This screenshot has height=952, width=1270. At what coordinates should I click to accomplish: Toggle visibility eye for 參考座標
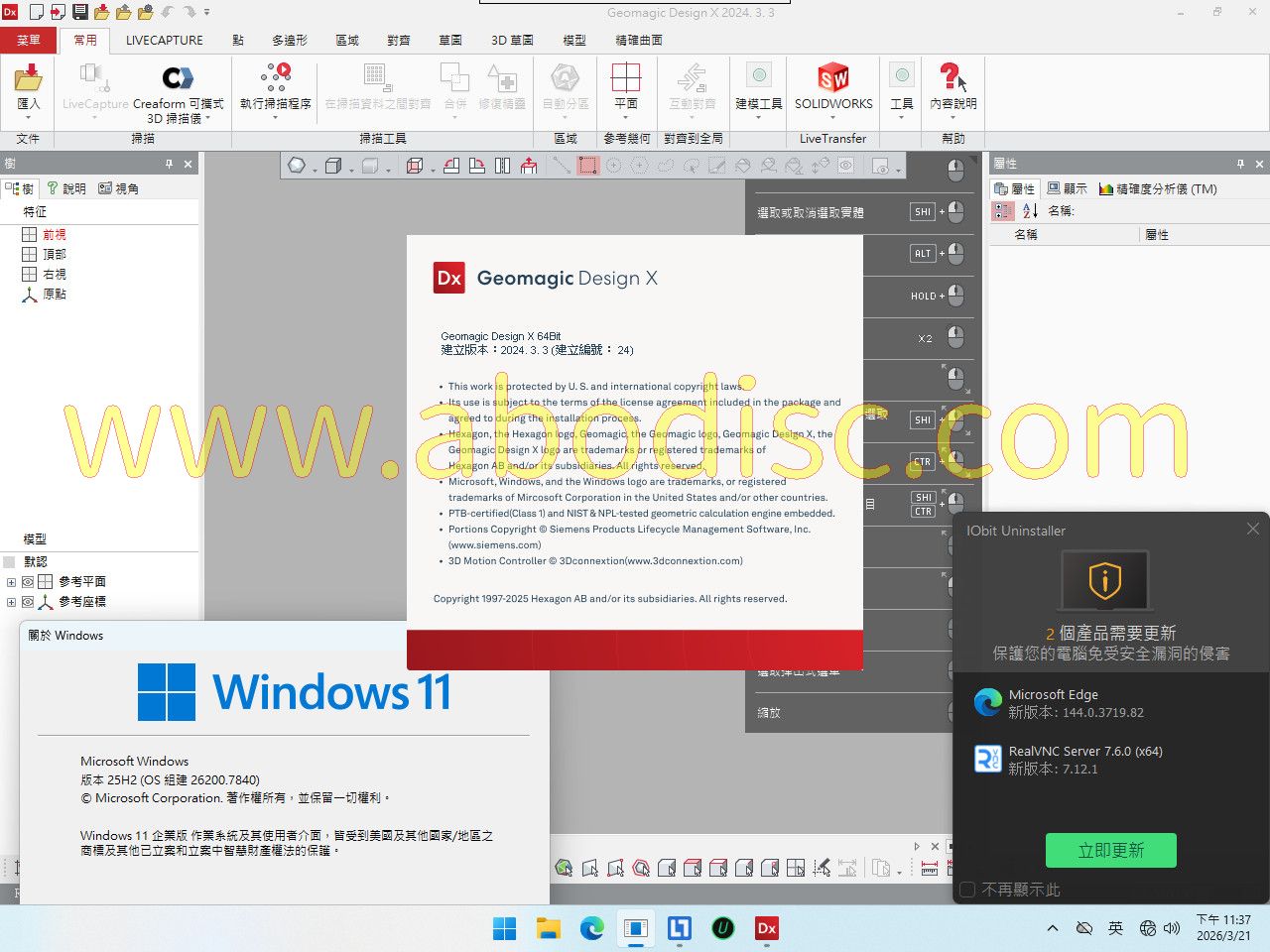point(28,602)
